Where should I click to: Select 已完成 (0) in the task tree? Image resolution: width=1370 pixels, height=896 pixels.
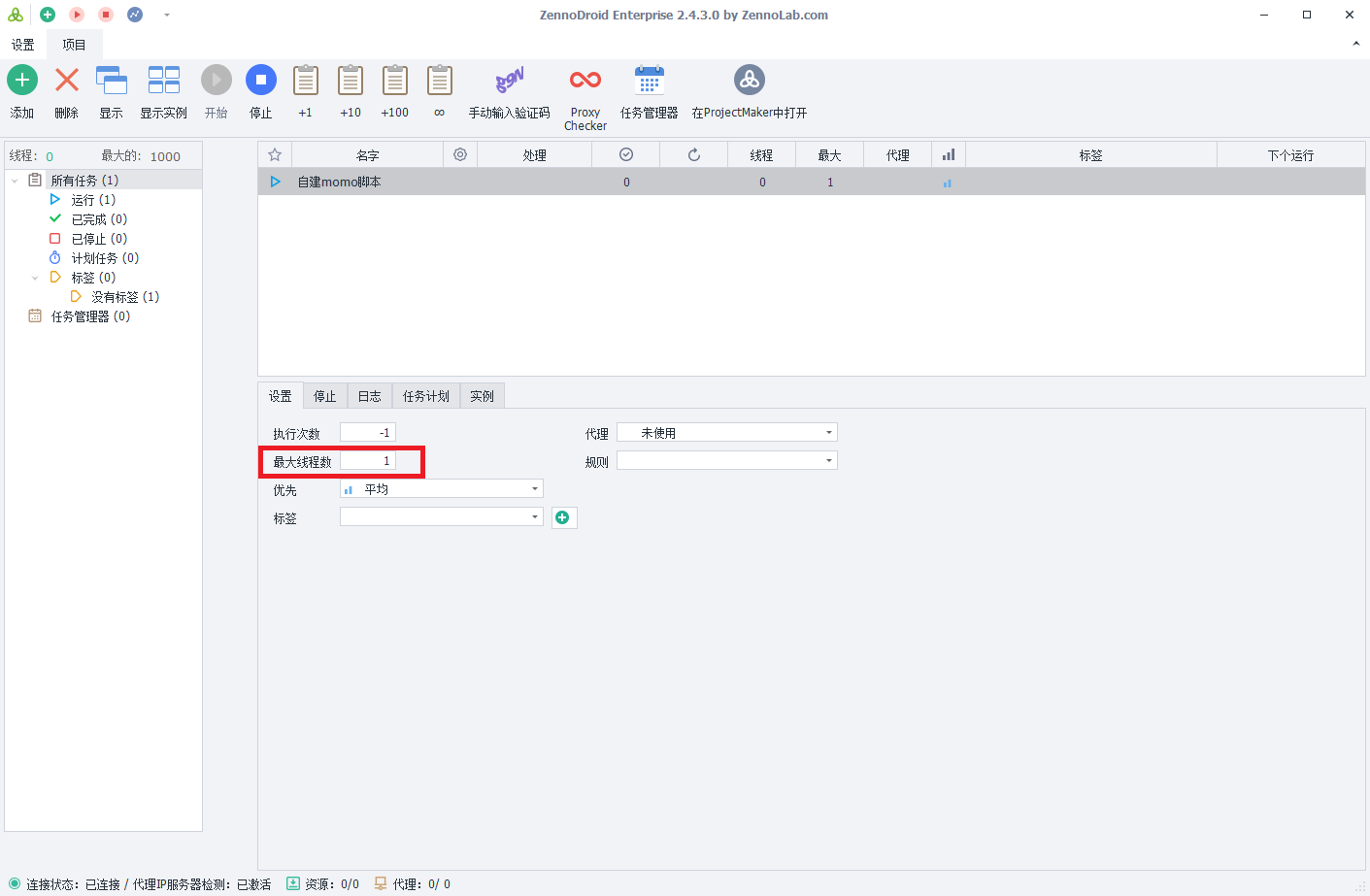point(99,219)
